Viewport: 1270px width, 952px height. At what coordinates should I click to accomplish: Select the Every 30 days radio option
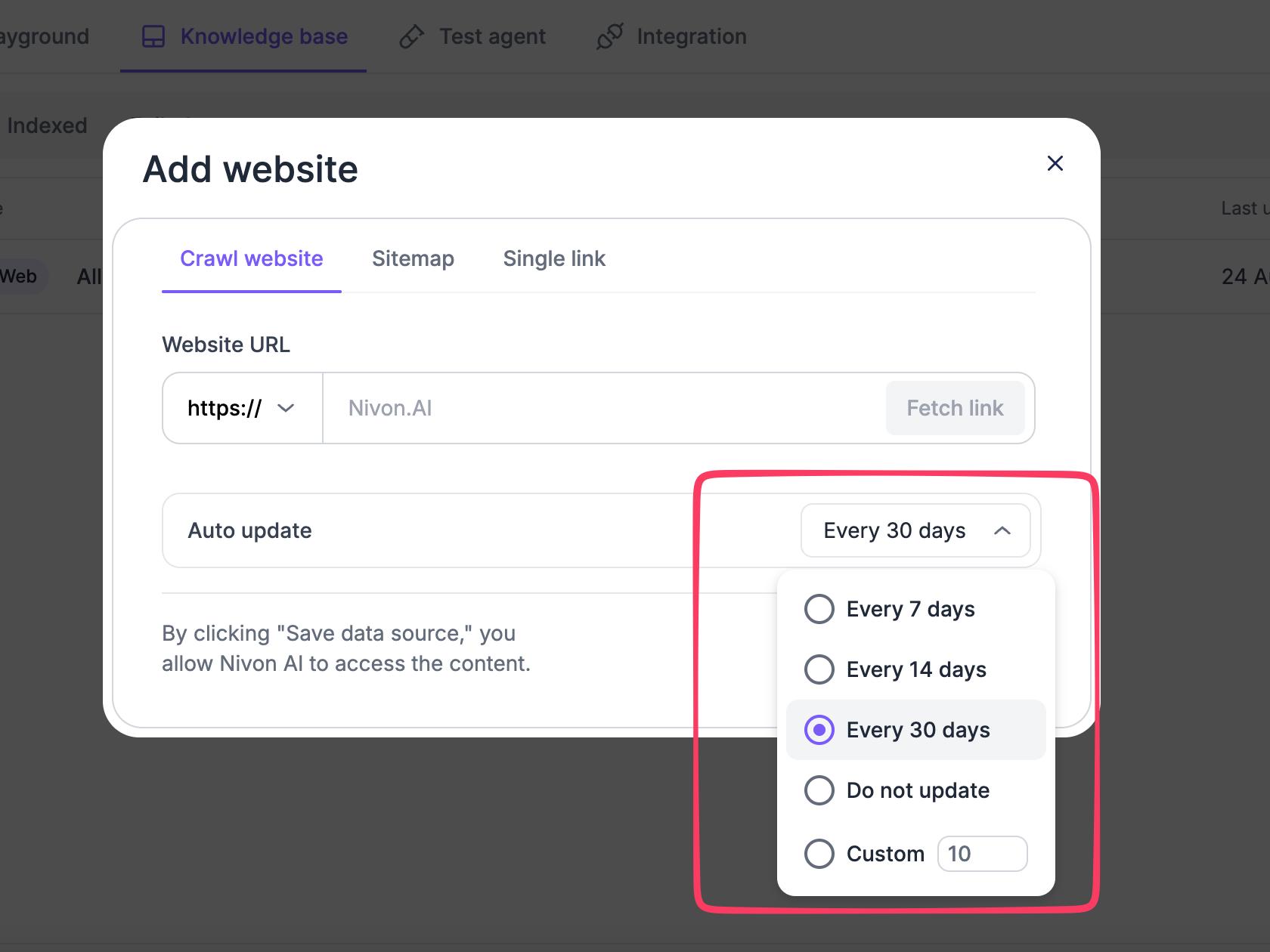pos(819,730)
